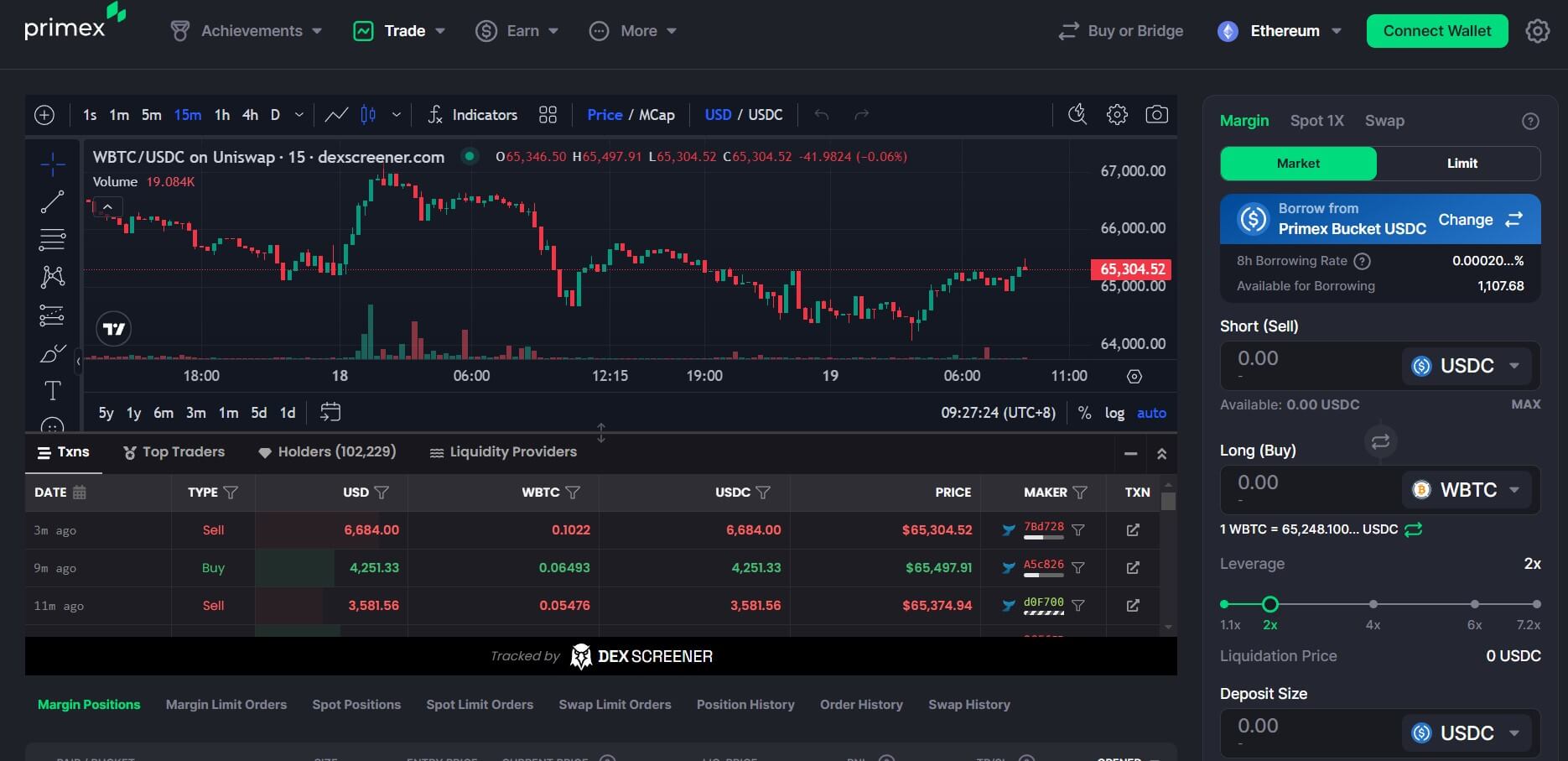Click the Short (Sell) amount input

[x=1311, y=365]
